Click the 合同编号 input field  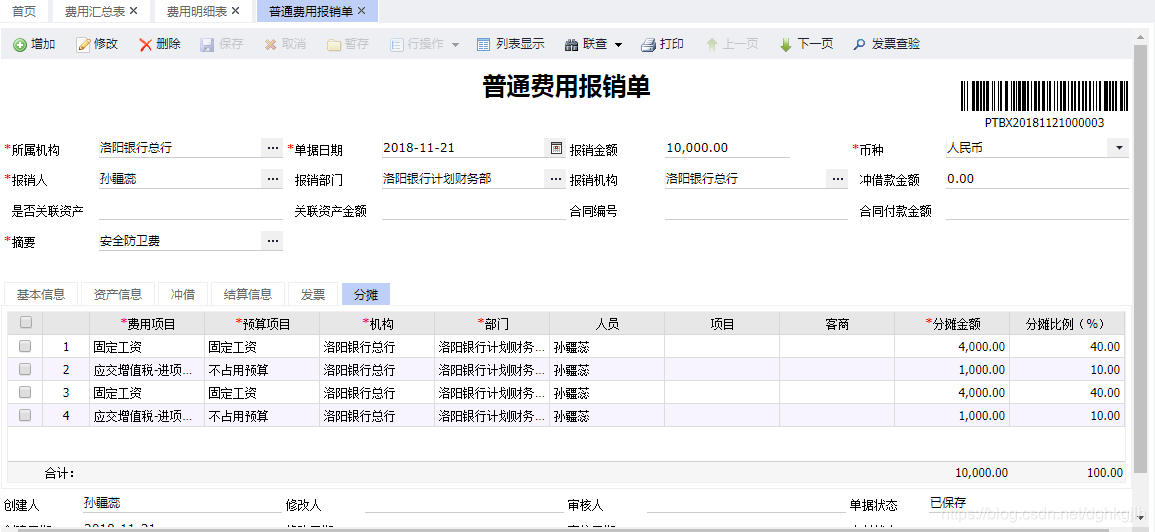click(756, 211)
